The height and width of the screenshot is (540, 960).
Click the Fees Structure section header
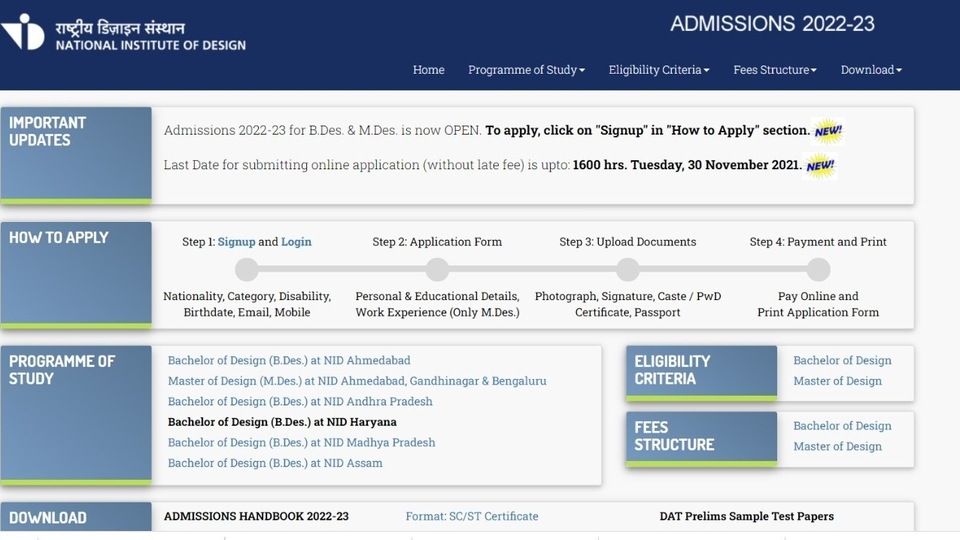[702, 439]
